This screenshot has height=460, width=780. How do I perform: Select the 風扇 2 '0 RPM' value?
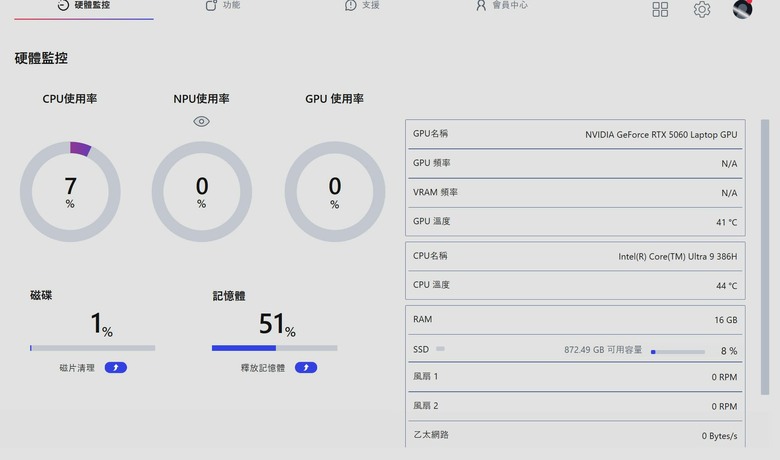[x=724, y=406]
